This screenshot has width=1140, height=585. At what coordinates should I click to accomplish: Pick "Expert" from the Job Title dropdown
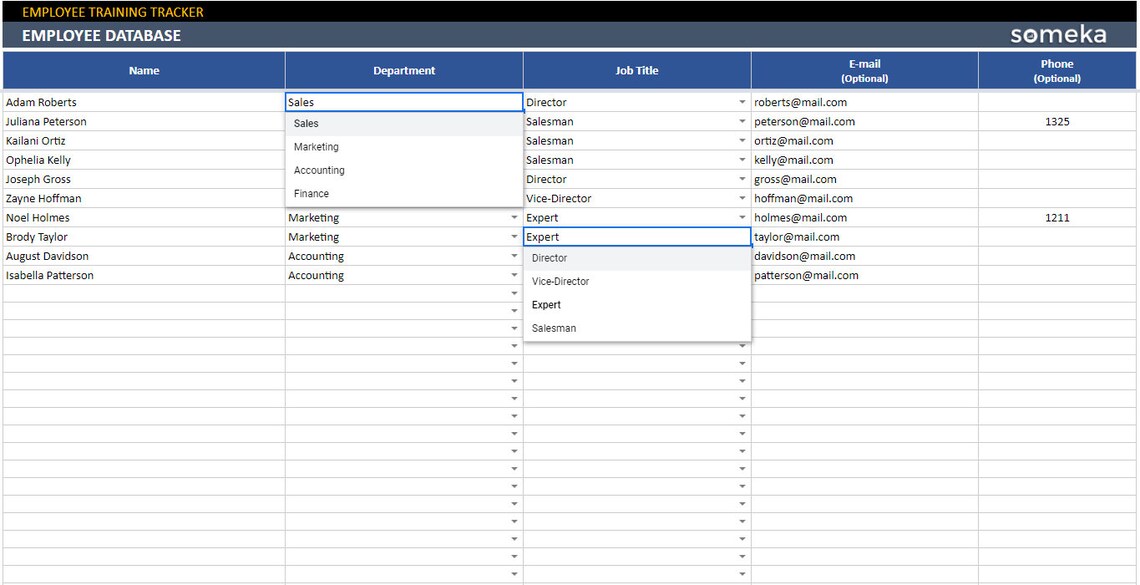click(x=545, y=304)
